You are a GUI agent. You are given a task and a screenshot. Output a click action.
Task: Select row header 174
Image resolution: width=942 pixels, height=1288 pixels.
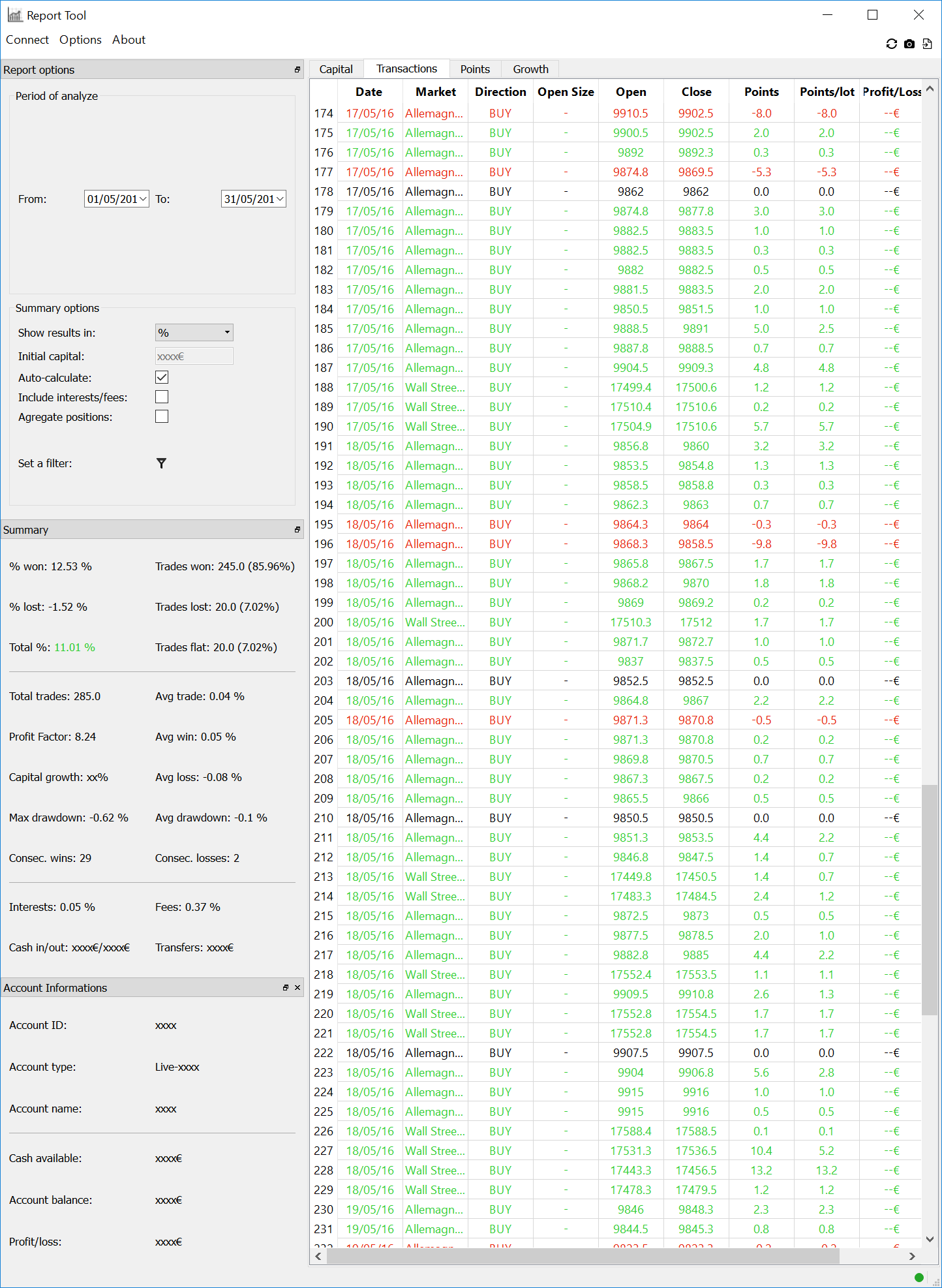tap(324, 114)
